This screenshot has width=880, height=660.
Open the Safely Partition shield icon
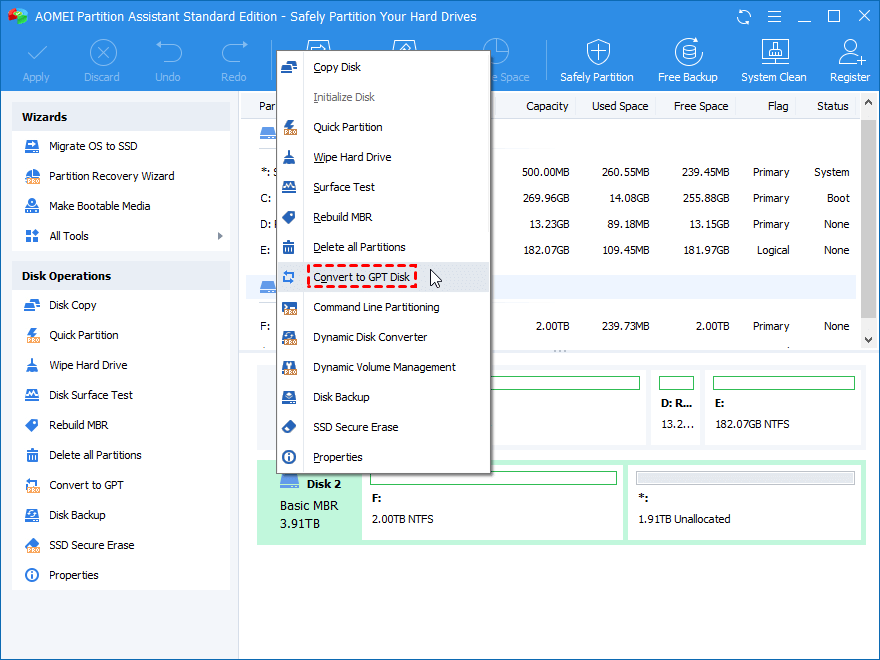click(x=598, y=52)
